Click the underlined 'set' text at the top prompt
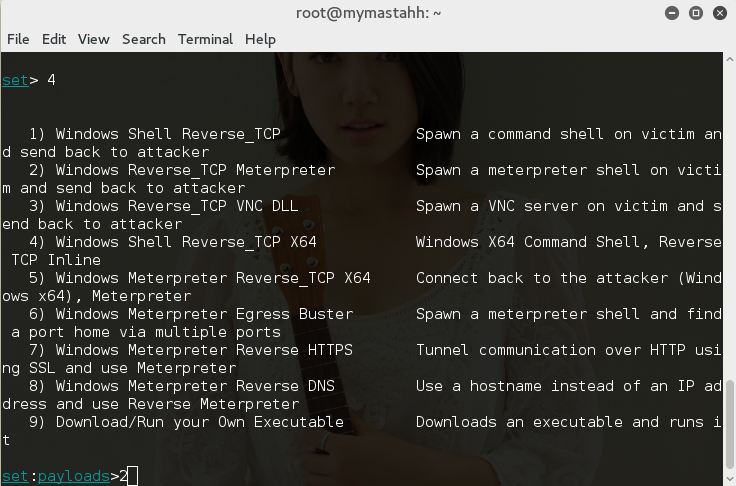 (x=14, y=80)
